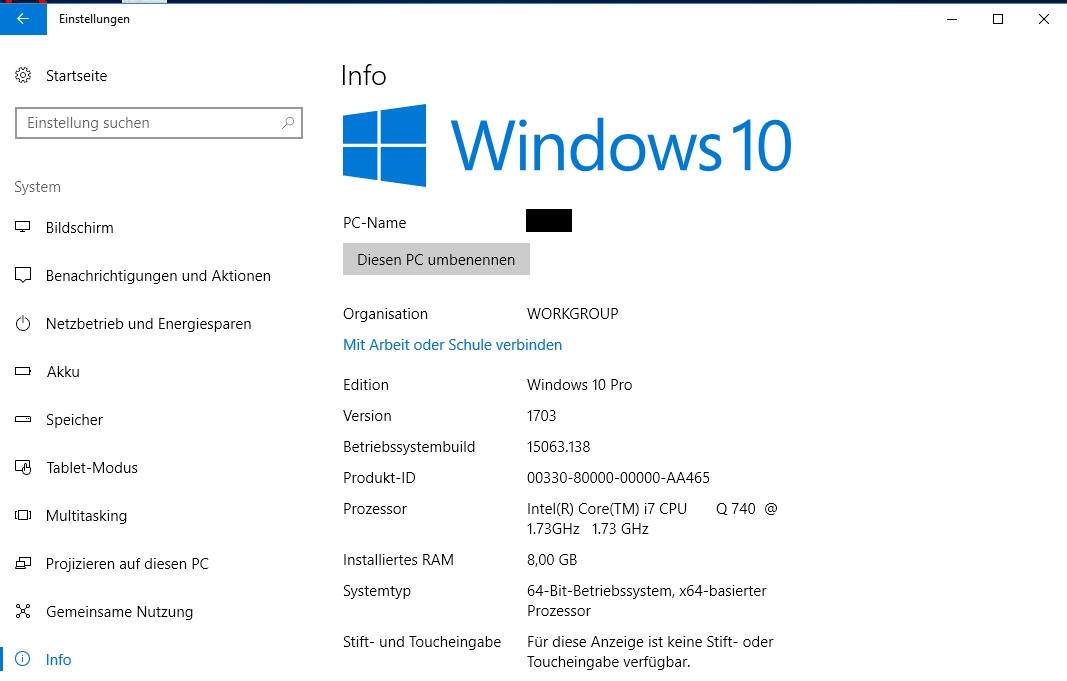1067x681 pixels.
Task: Minimize the Einstellungen window
Action: 952,19
